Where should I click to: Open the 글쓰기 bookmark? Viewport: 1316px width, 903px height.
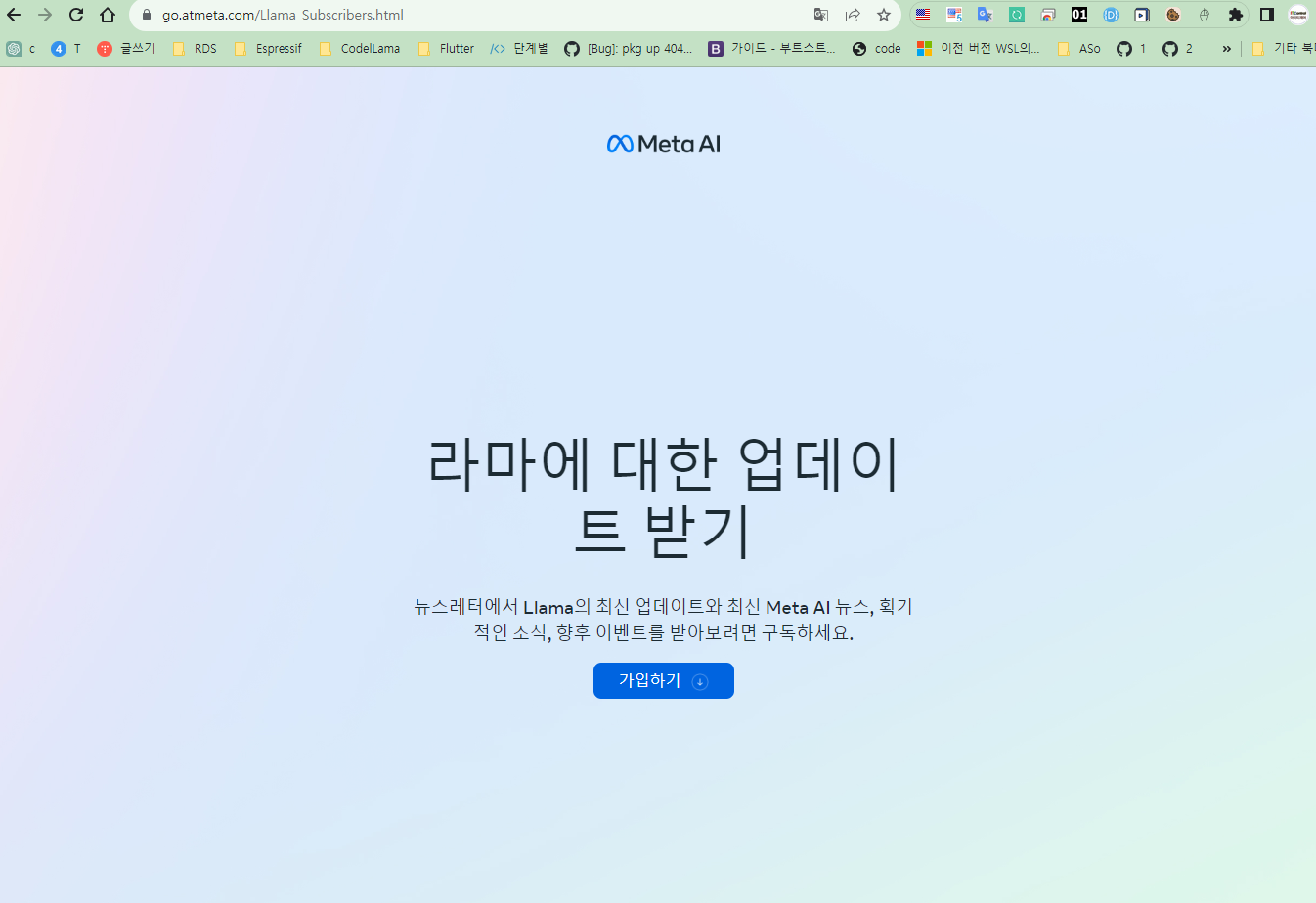tap(126, 48)
